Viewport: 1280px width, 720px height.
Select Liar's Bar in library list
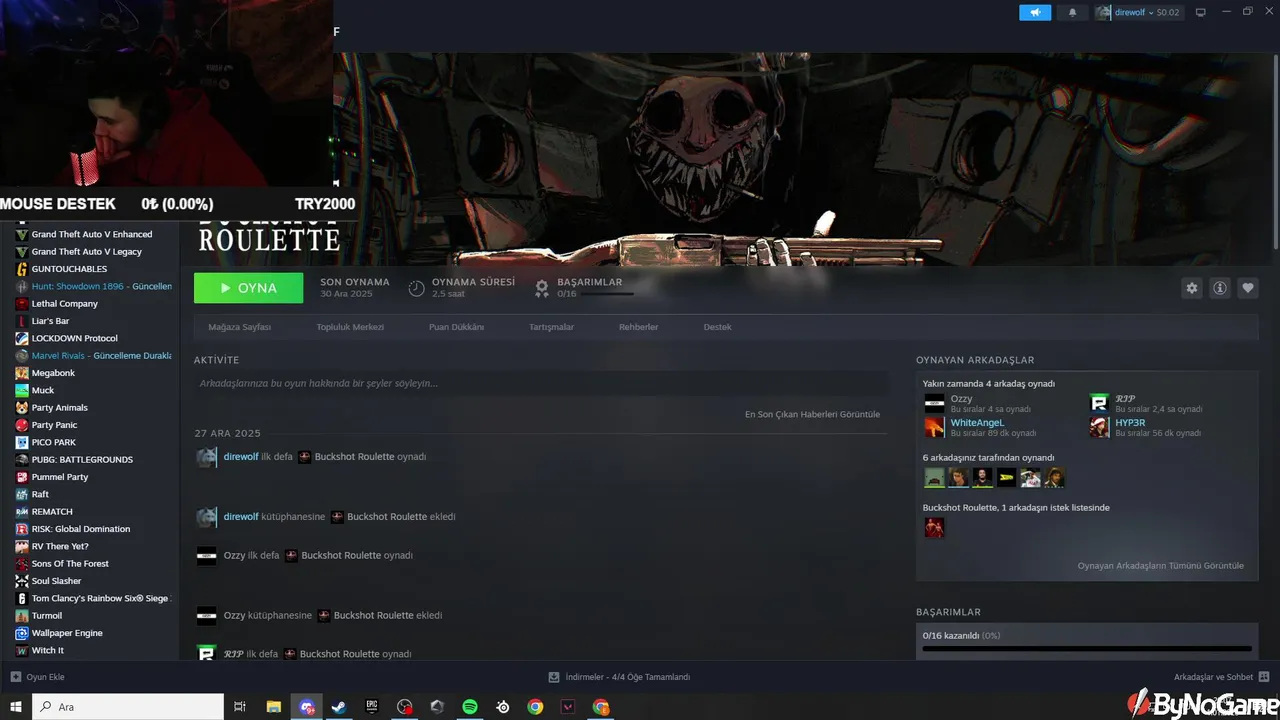pyautogui.click(x=50, y=321)
